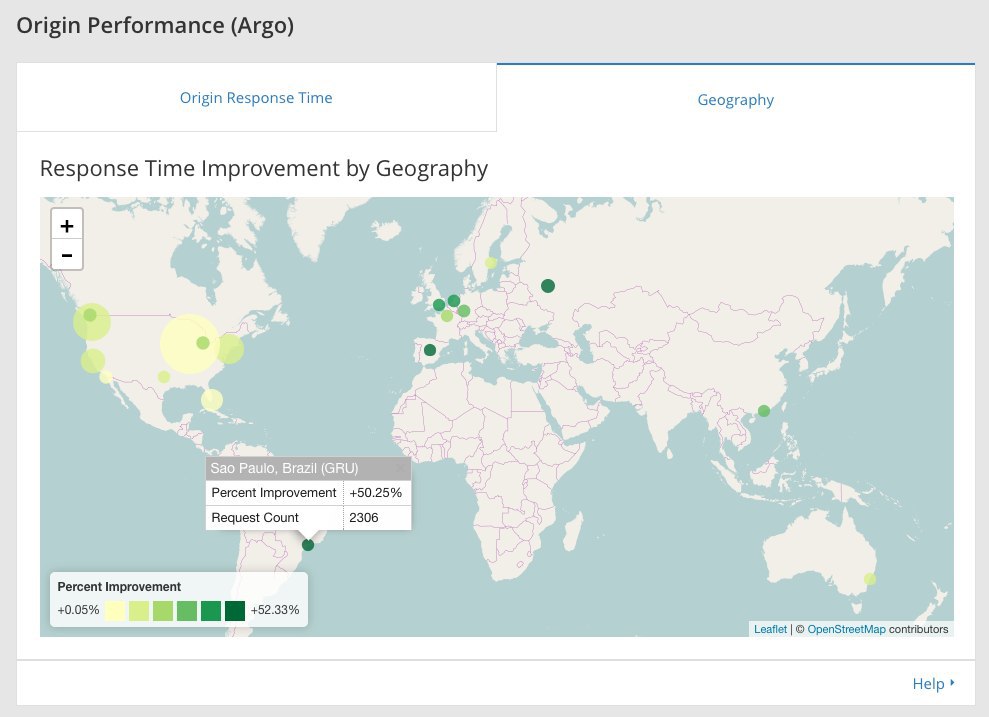Click Response Time Improvement by Geography heading
The height and width of the screenshot is (717, 989).
tap(264, 168)
